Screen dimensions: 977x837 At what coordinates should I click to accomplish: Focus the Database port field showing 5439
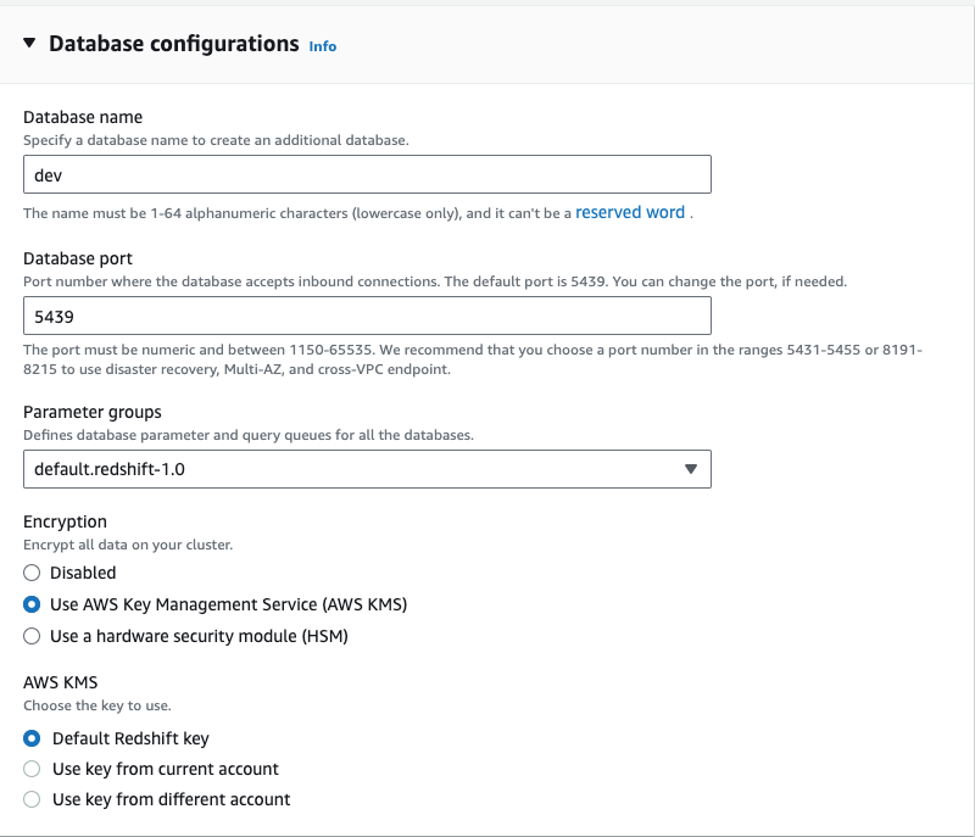[x=367, y=316]
